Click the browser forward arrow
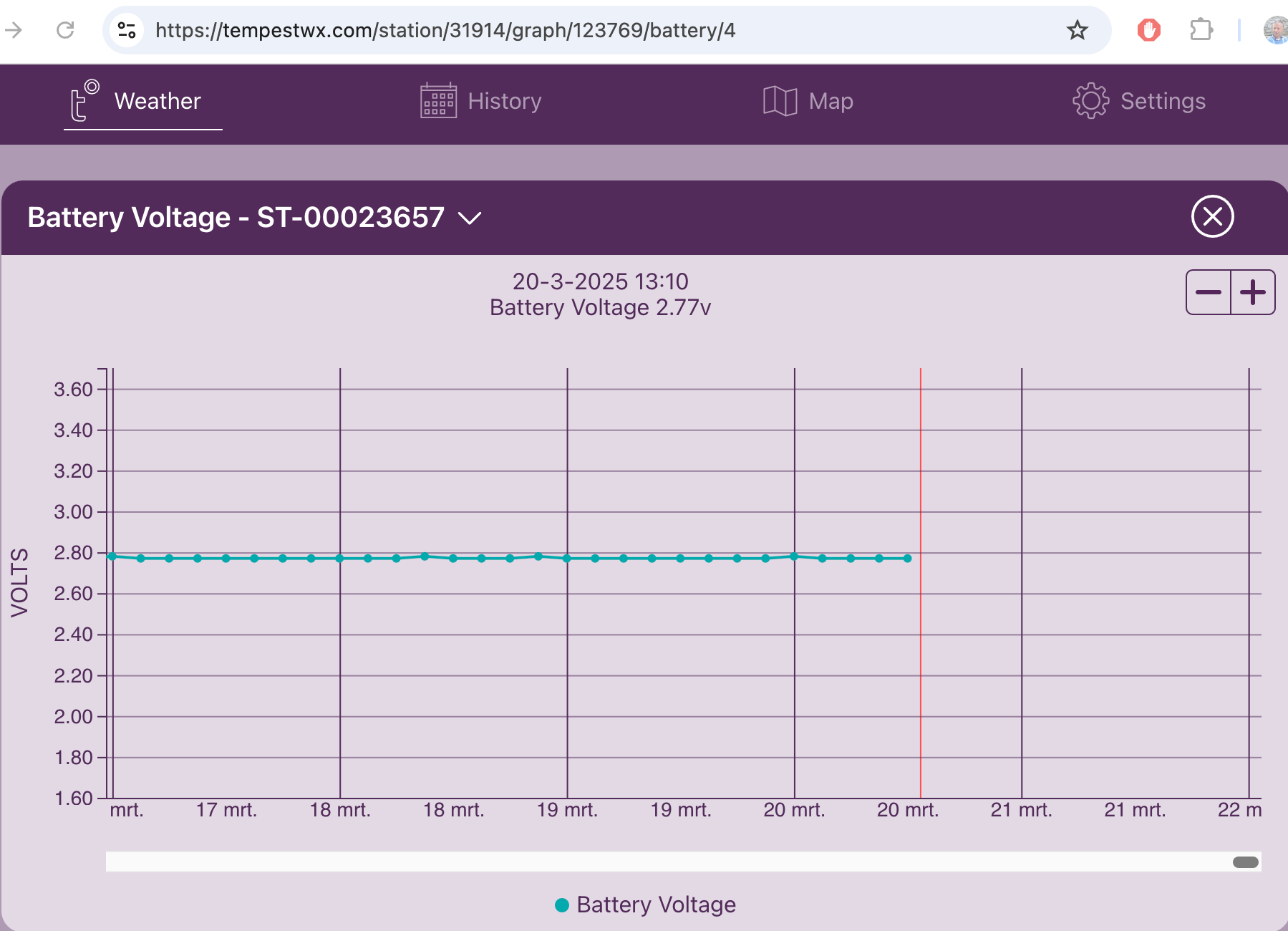Screen dimensions: 1288x931 tap(14, 30)
